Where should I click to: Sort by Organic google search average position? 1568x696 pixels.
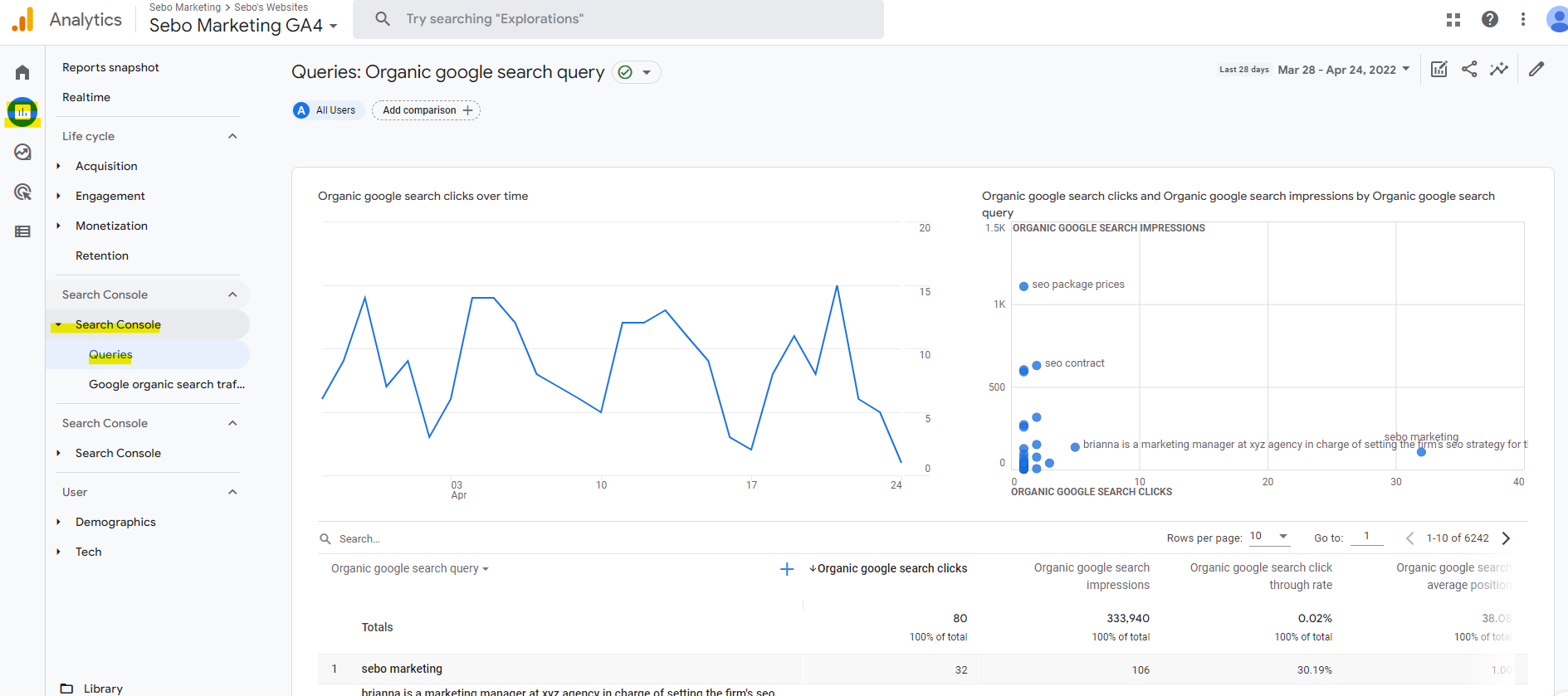point(1453,576)
